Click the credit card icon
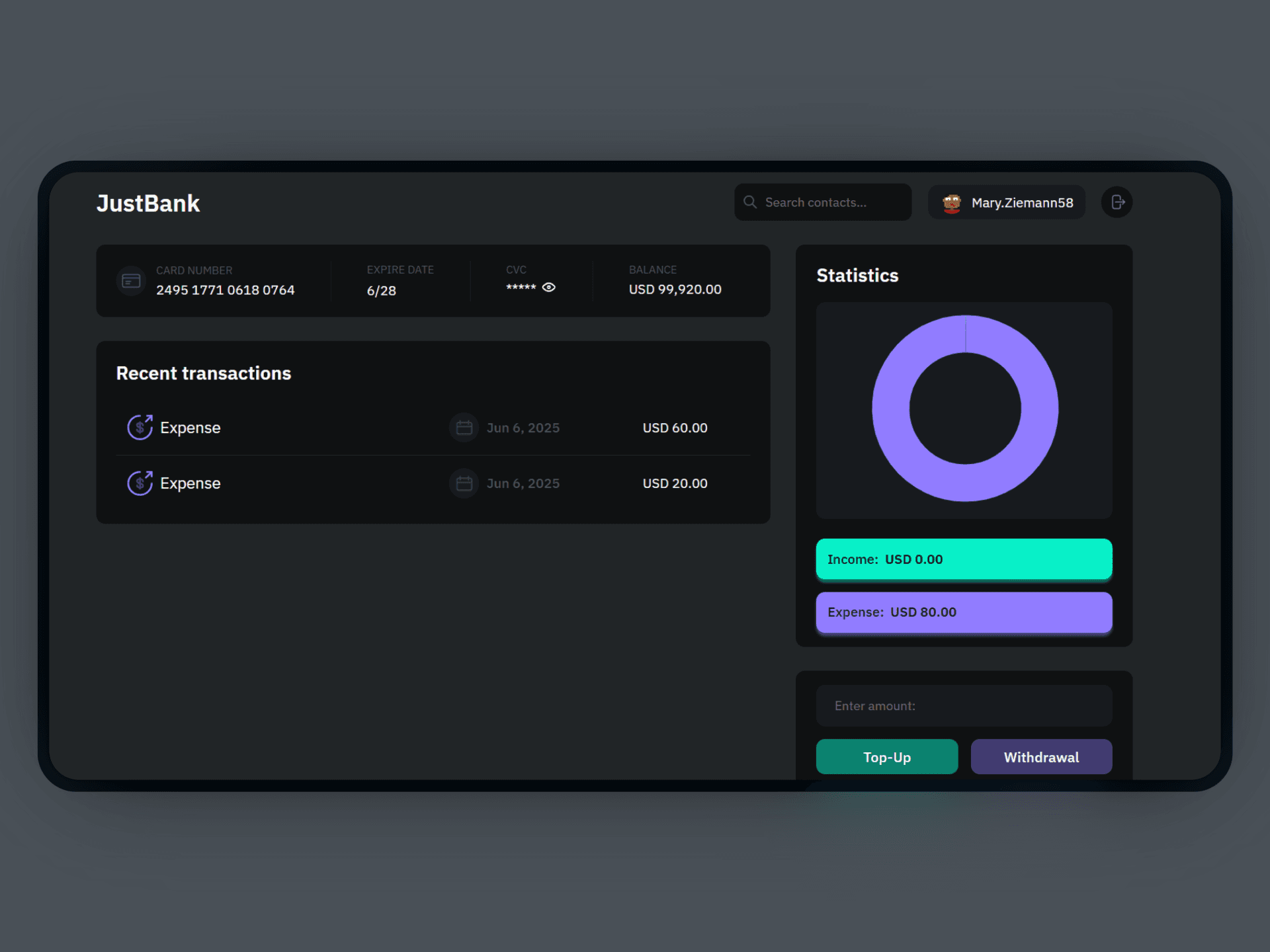Screen dimensions: 1270x952 [x=131, y=281]
